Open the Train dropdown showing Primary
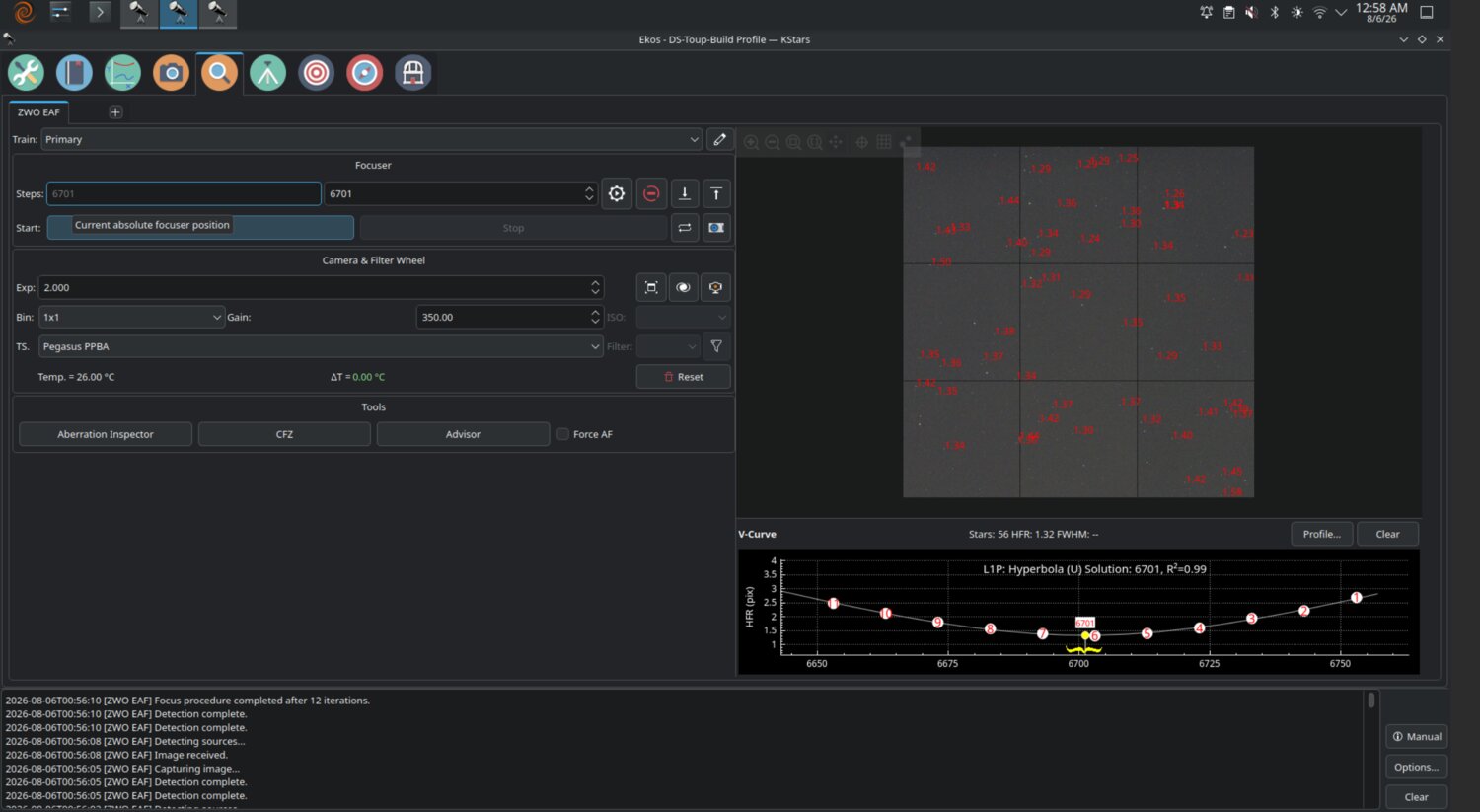The height and width of the screenshot is (812, 1480). click(x=371, y=139)
